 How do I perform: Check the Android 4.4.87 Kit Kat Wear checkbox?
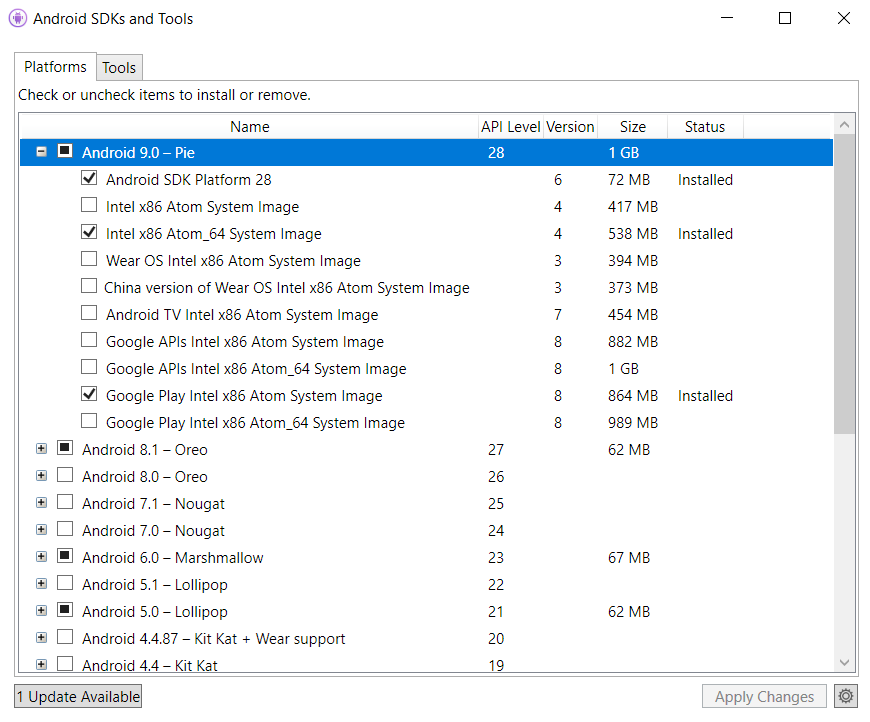pyautogui.click(x=65, y=637)
